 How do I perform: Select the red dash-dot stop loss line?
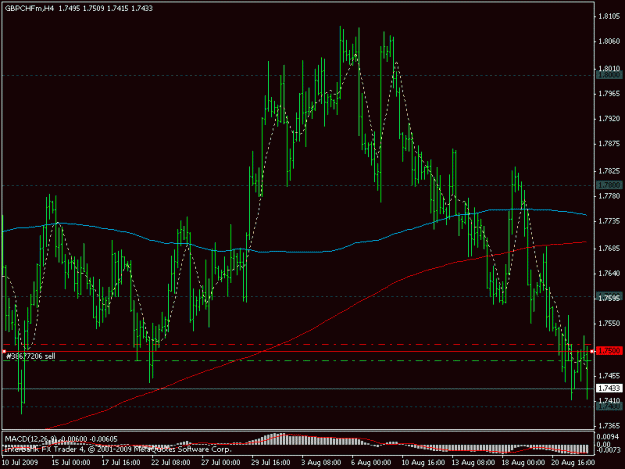coord(297,344)
